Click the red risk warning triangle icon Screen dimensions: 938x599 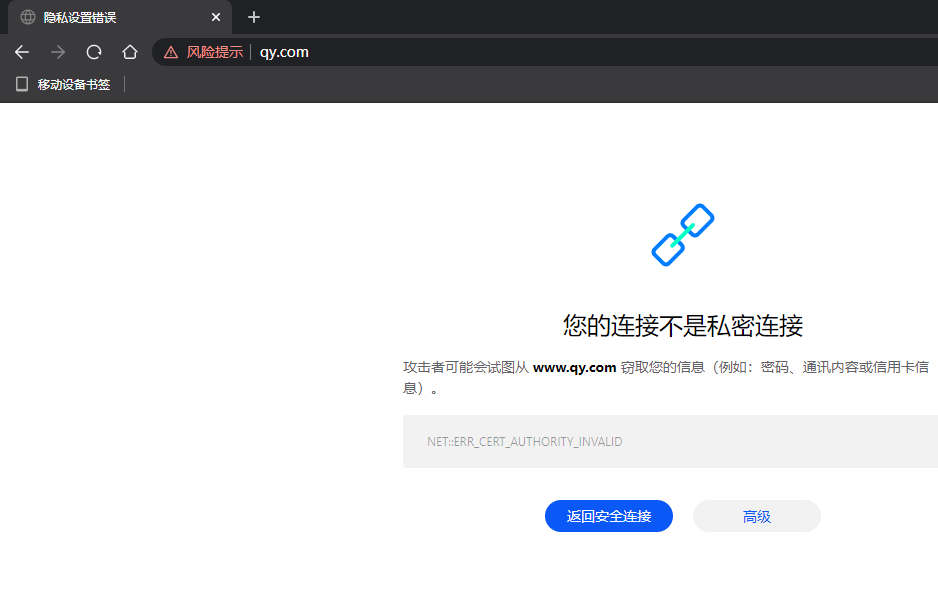pyautogui.click(x=171, y=53)
